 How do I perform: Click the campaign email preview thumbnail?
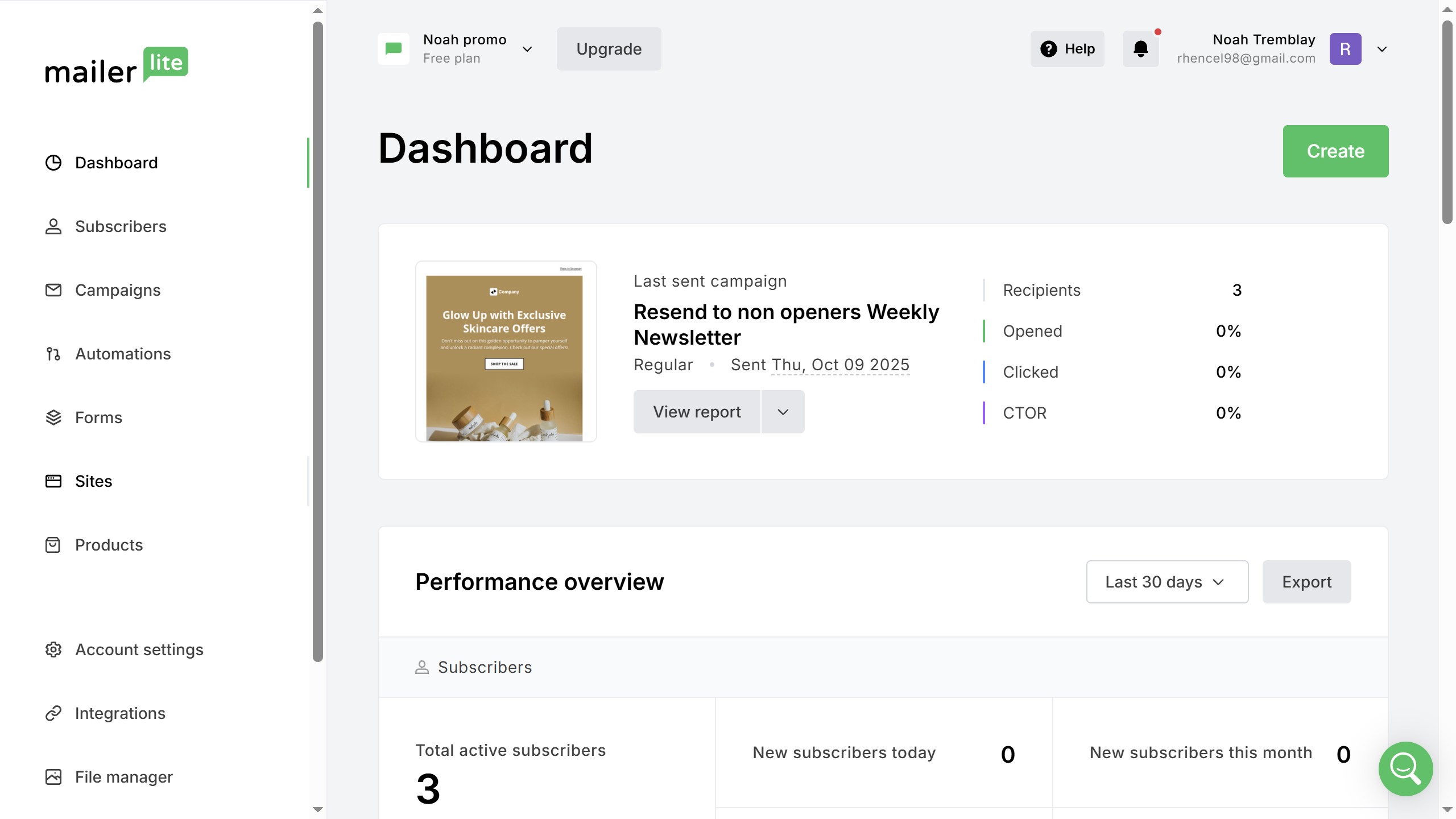point(506,351)
